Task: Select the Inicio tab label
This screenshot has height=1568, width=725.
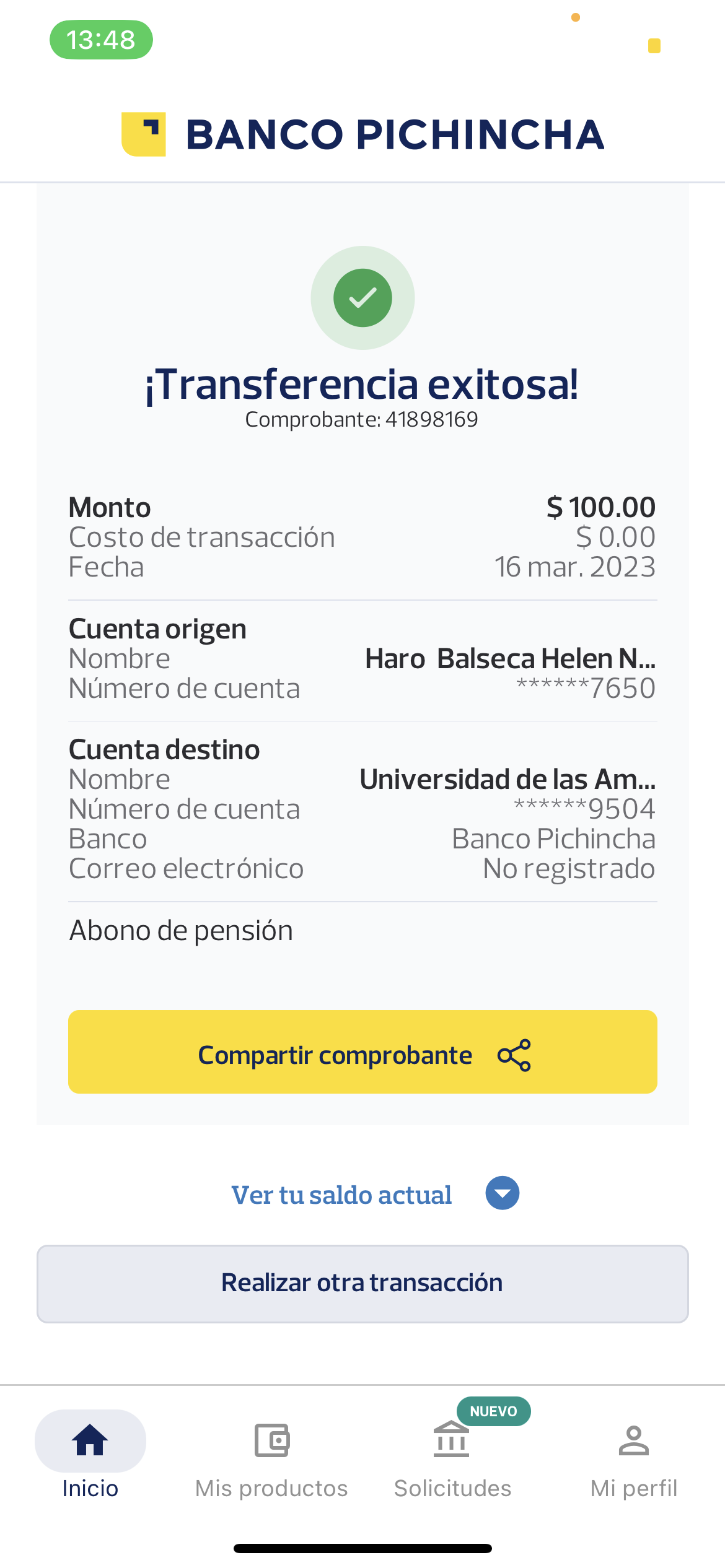Action: tap(90, 1488)
